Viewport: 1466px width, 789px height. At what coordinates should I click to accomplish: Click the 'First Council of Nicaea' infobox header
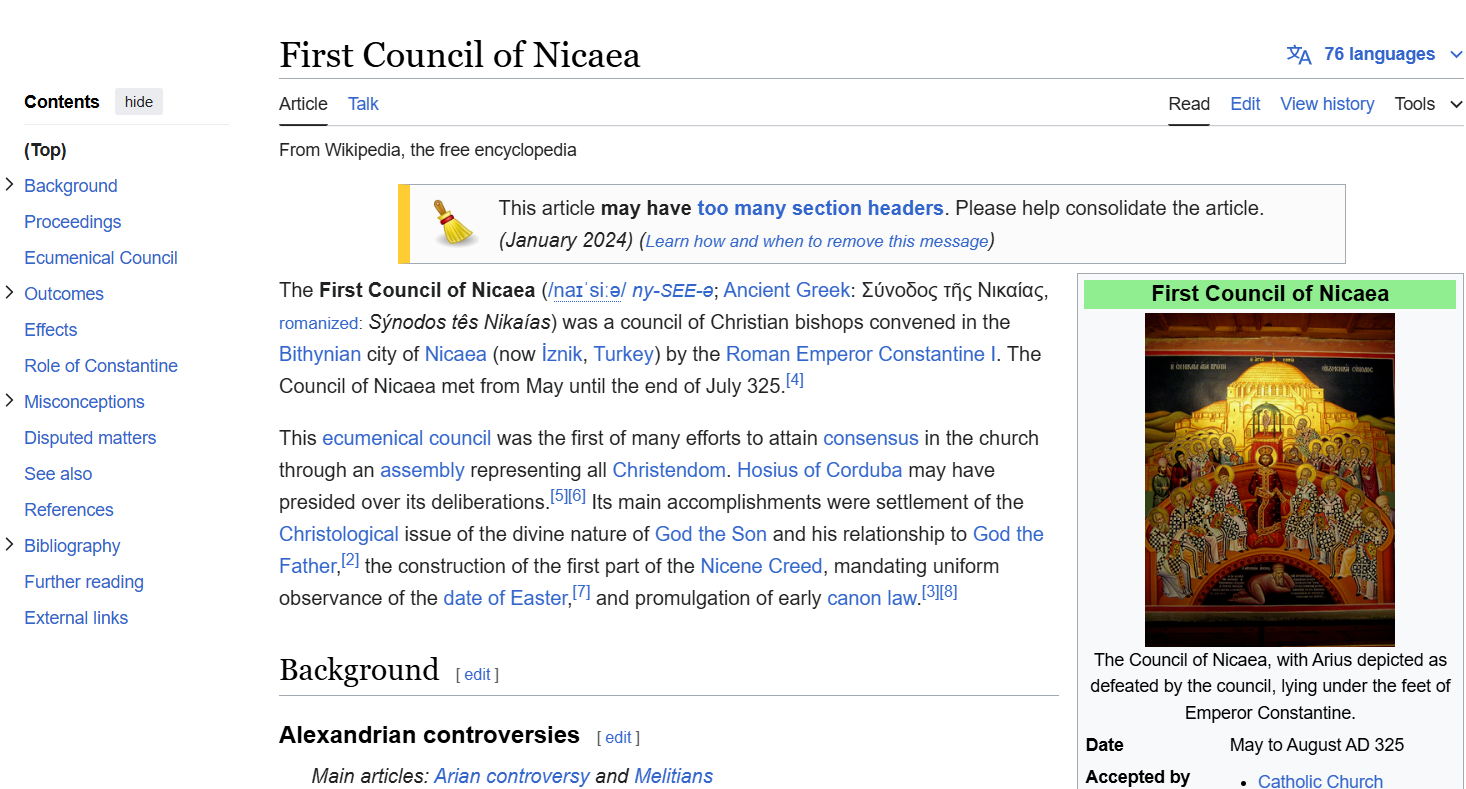(x=1270, y=294)
